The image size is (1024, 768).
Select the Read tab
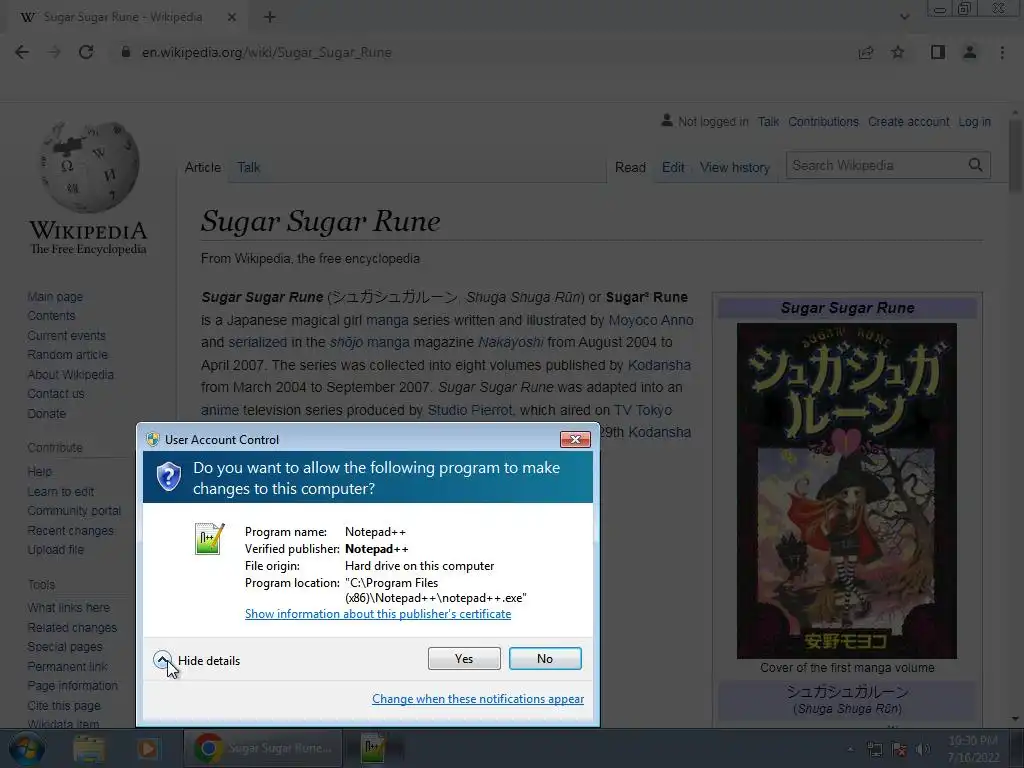630,167
